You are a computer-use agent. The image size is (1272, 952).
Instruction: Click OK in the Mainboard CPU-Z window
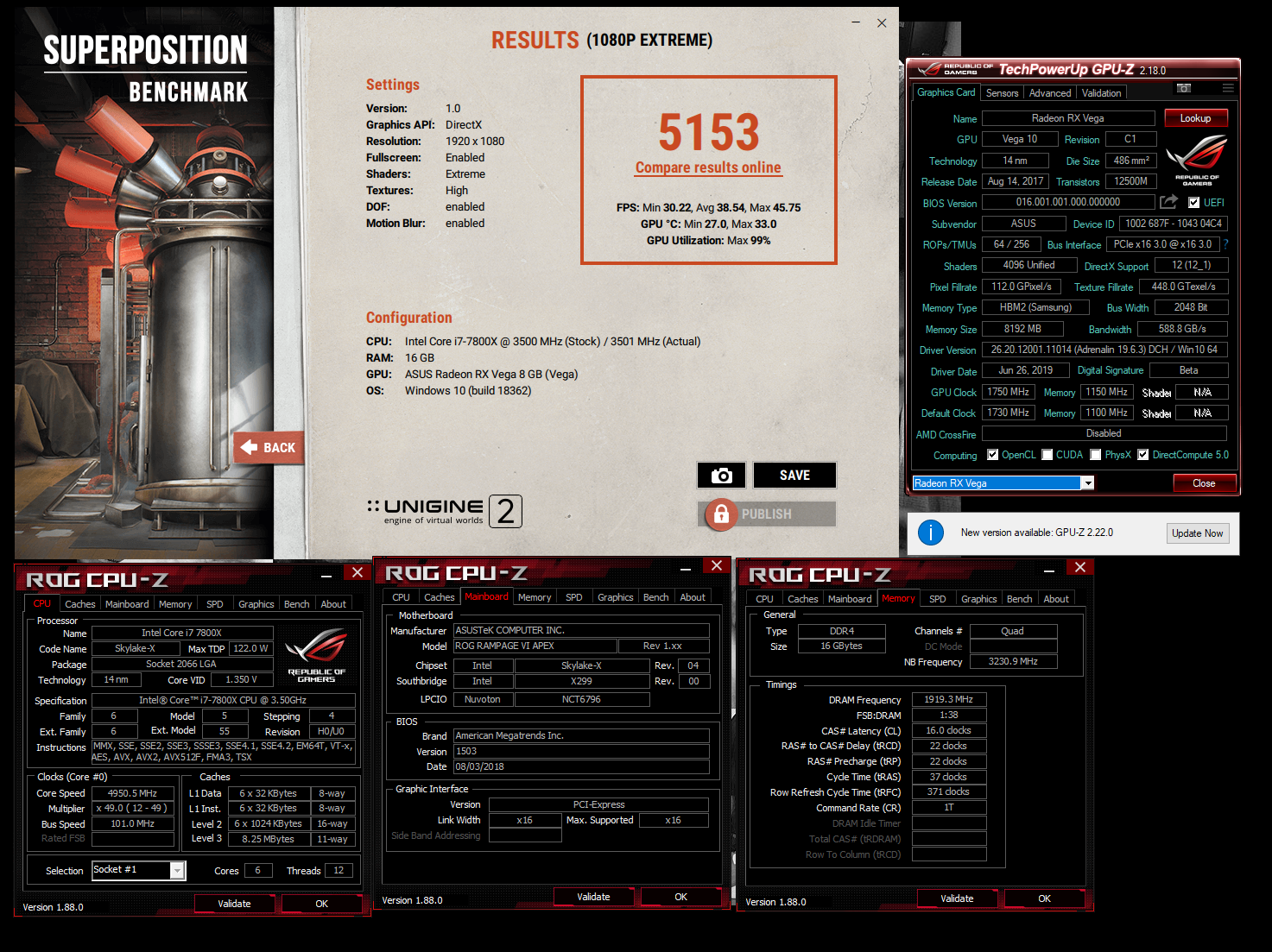(x=680, y=897)
